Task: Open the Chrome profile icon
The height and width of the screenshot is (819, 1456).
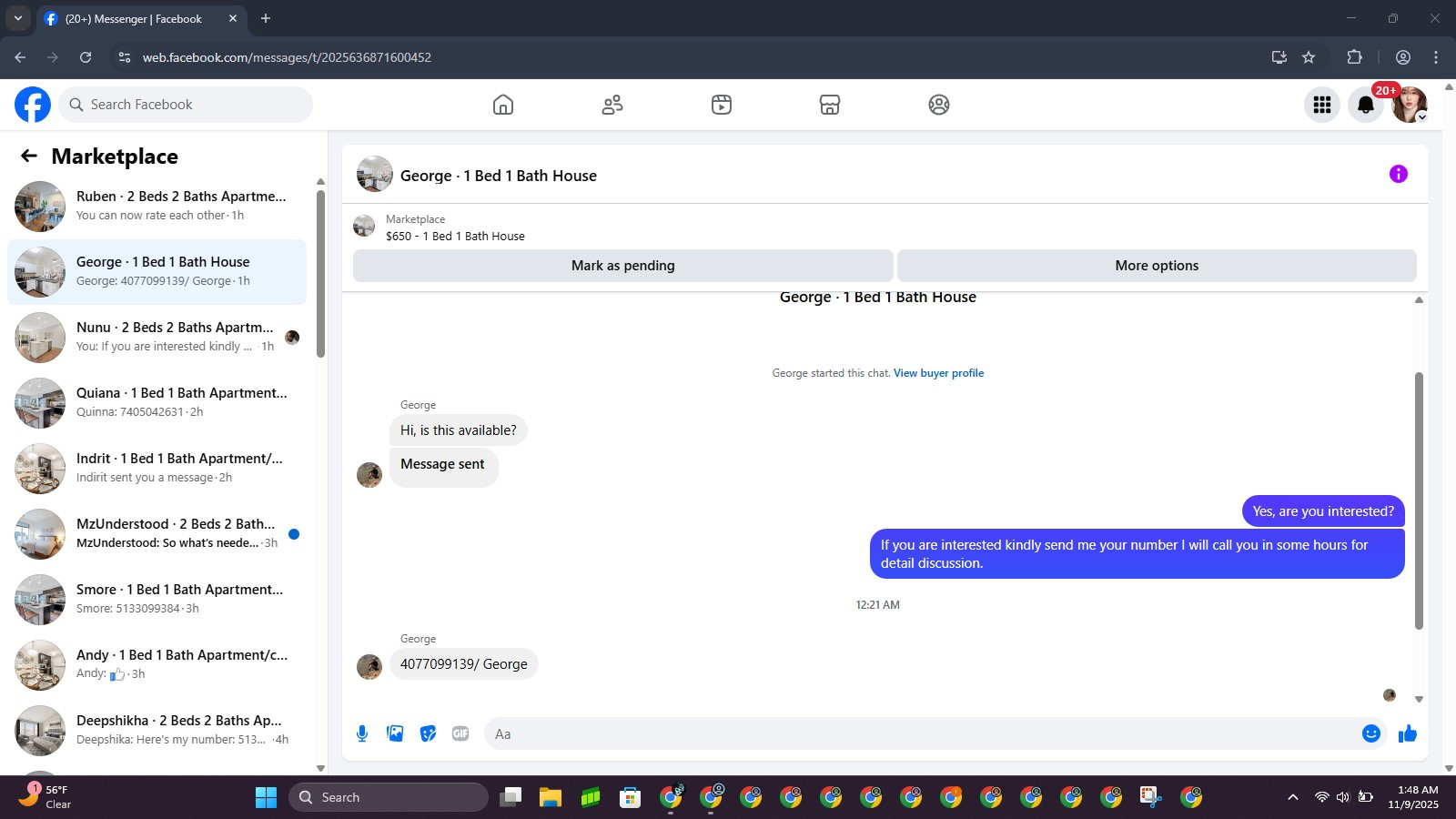Action: 1403,57
